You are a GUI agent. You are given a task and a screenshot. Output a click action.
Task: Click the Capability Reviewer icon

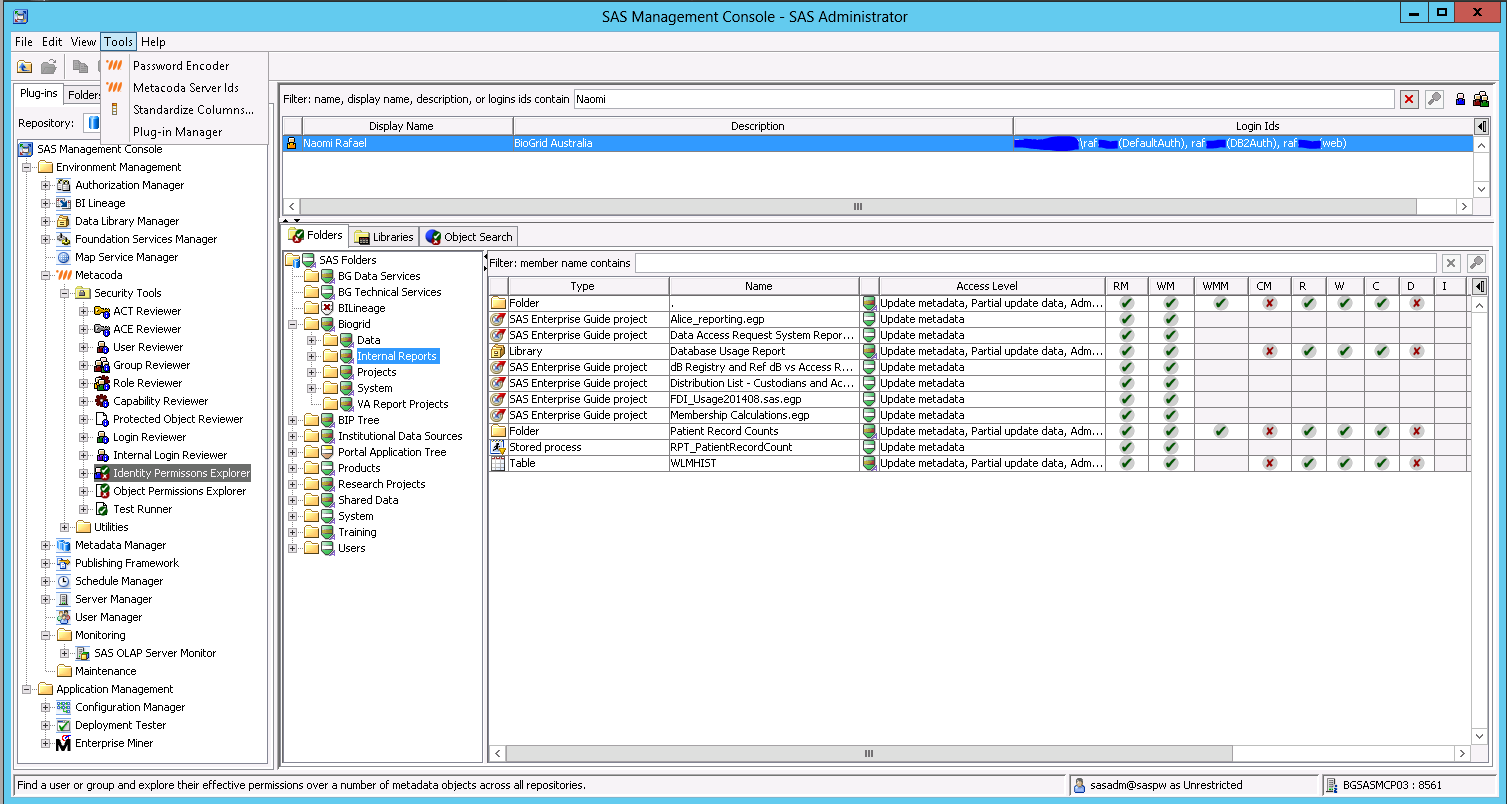pyautogui.click(x=101, y=401)
